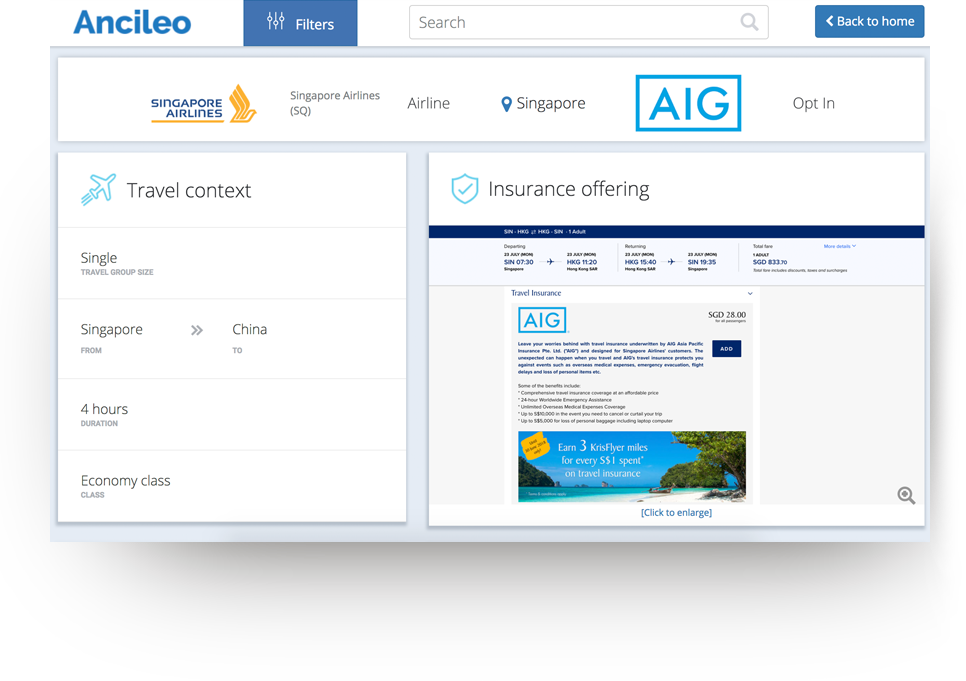
Task: Click the Insurance offering heading
Action: 569,189
